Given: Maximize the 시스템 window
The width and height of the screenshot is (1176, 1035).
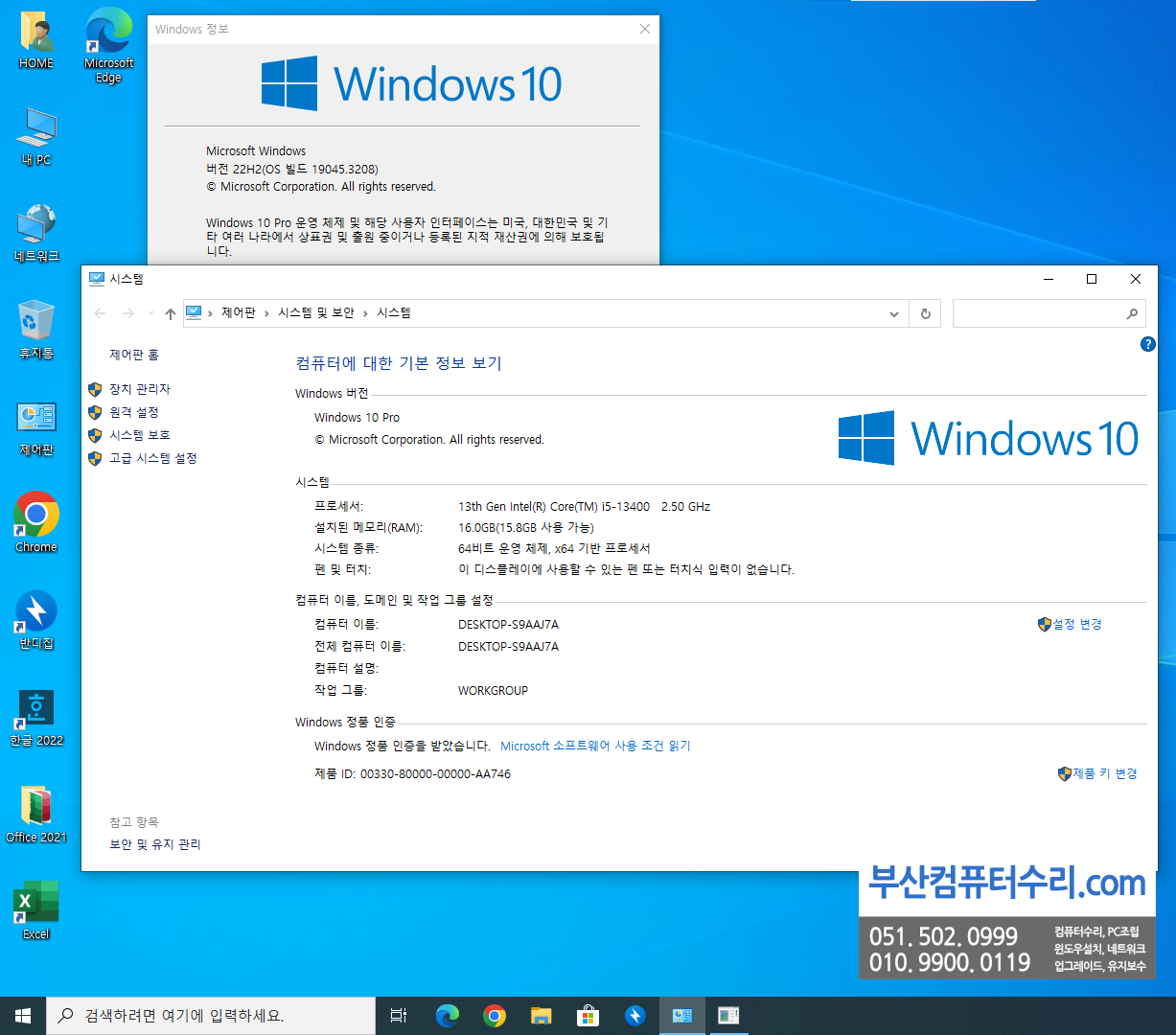Looking at the screenshot, I should (x=1092, y=279).
